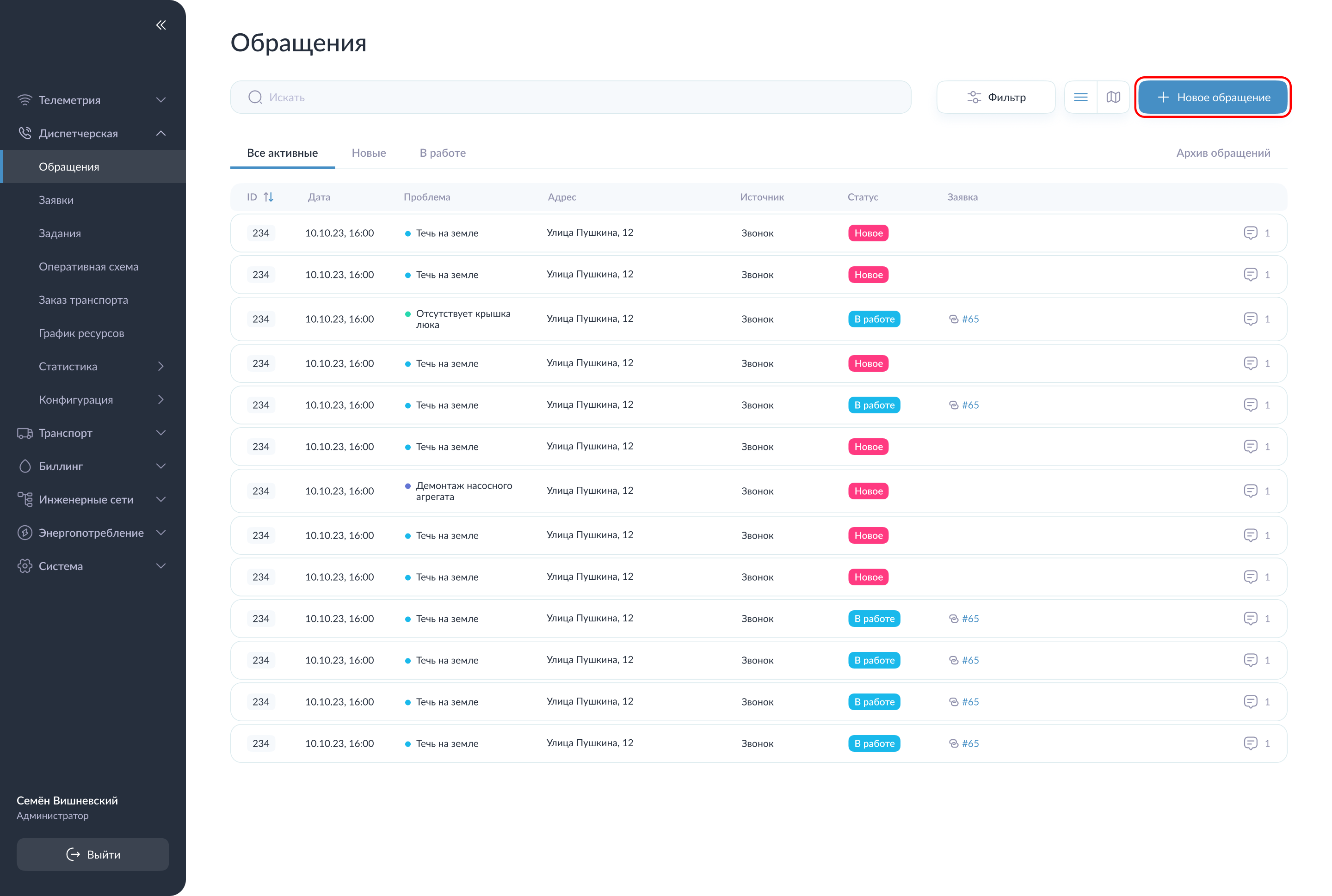Switch to list view icon
This screenshot has width=1332, height=896.
pos(1080,97)
